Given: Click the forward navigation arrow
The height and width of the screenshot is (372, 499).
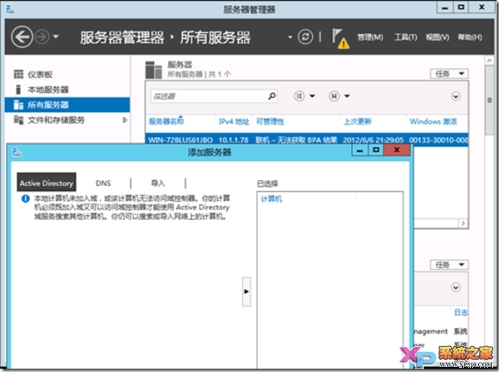Looking at the screenshot, I should 42,37.
